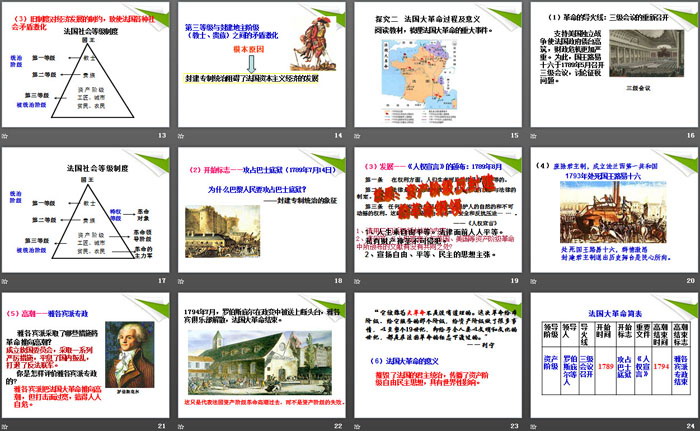The image size is (700, 431).
Task: Click slide number label "14"
Action: pyautogui.click(x=338, y=135)
